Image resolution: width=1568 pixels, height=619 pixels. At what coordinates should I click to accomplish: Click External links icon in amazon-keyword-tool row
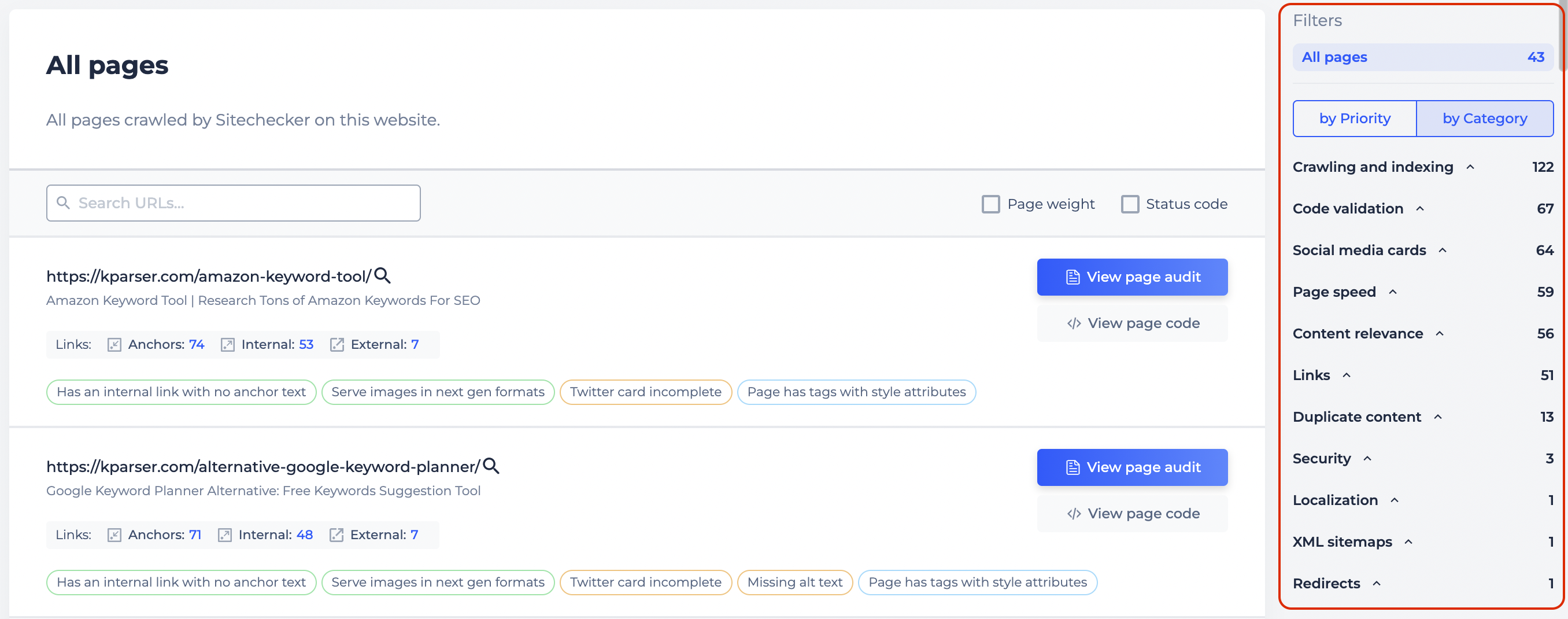(x=336, y=345)
